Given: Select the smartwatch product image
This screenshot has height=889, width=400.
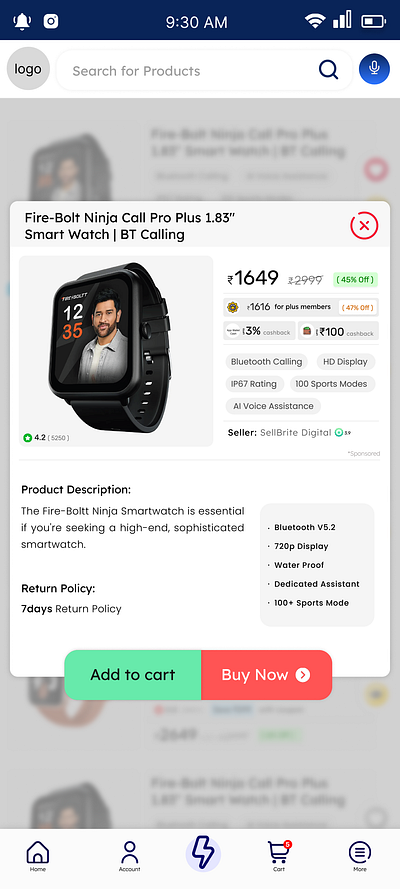Looking at the screenshot, I should tap(116, 351).
